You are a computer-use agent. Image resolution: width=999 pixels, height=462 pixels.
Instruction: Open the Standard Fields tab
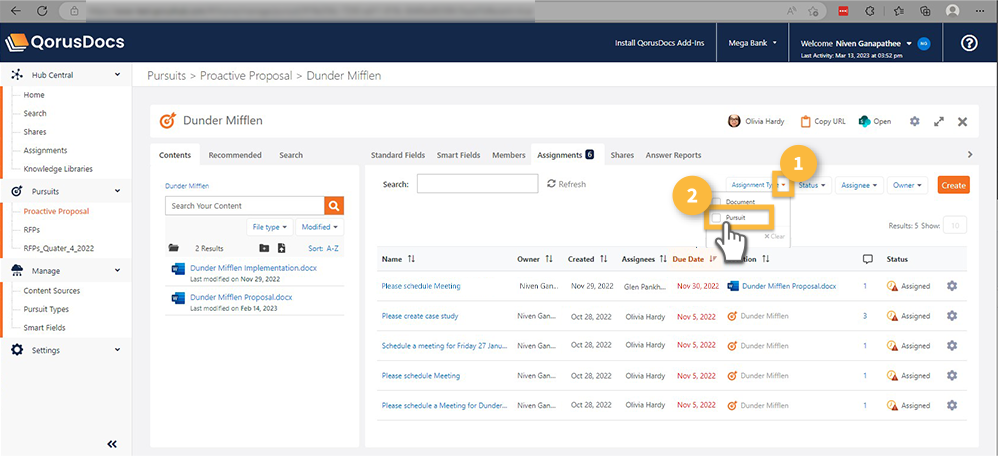(398, 155)
